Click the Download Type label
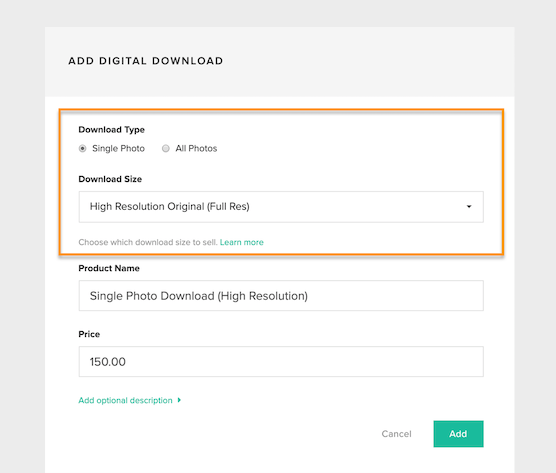 point(111,130)
